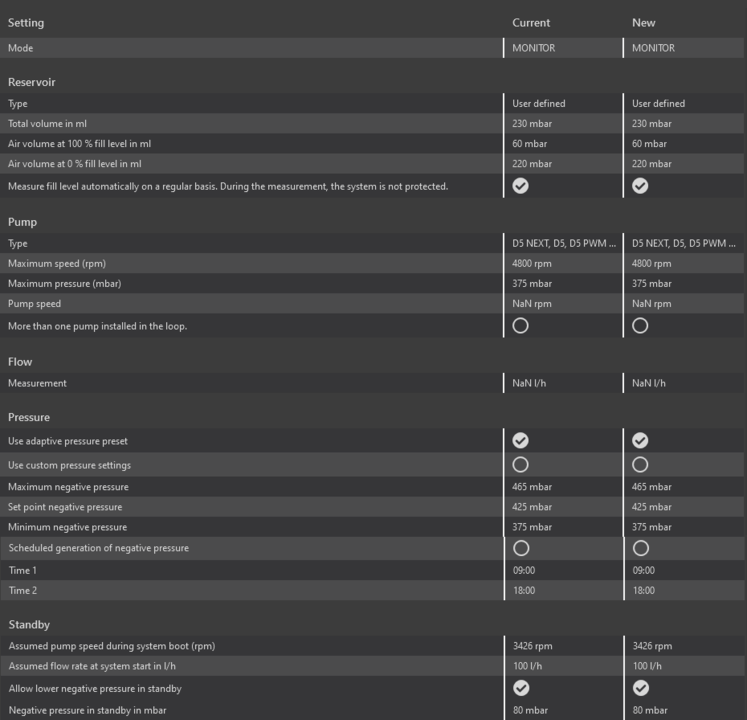Open New column Pump Type 'D5 NEXT' selector

pos(684,244)
